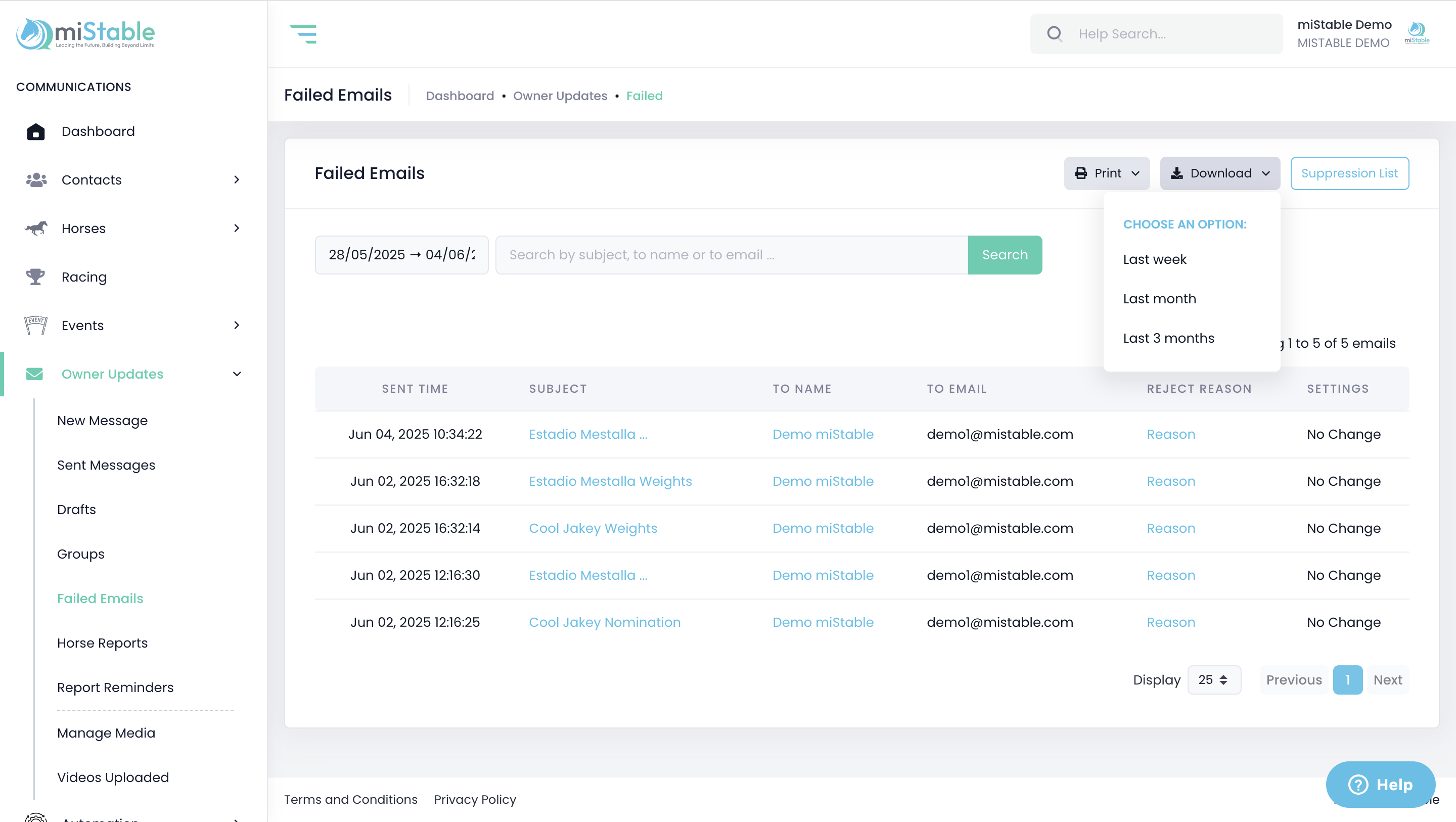Click the Contacts people icon

click(x=36, y=180)
